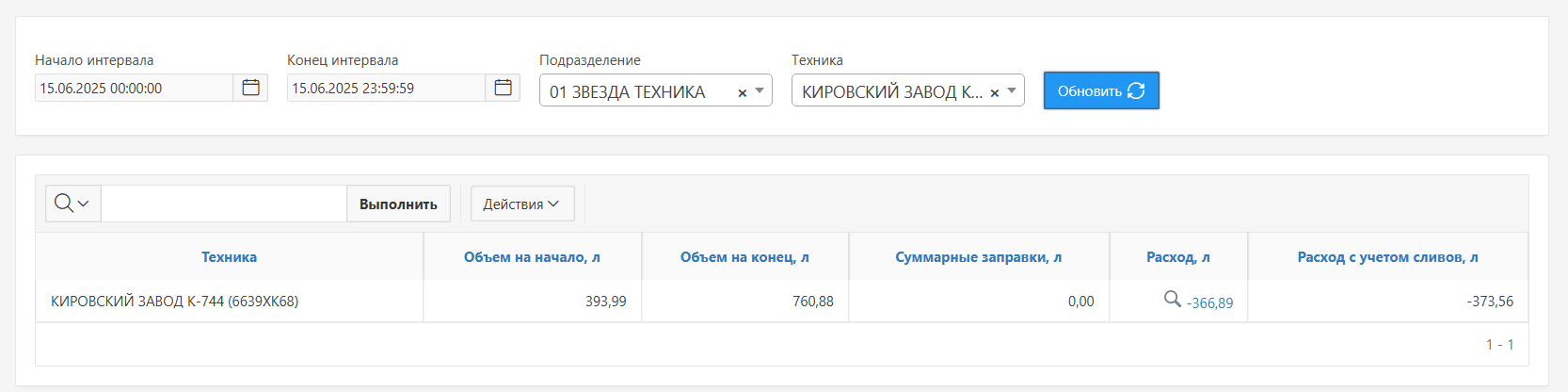Clear the Подразделение selection

point(742,92)
